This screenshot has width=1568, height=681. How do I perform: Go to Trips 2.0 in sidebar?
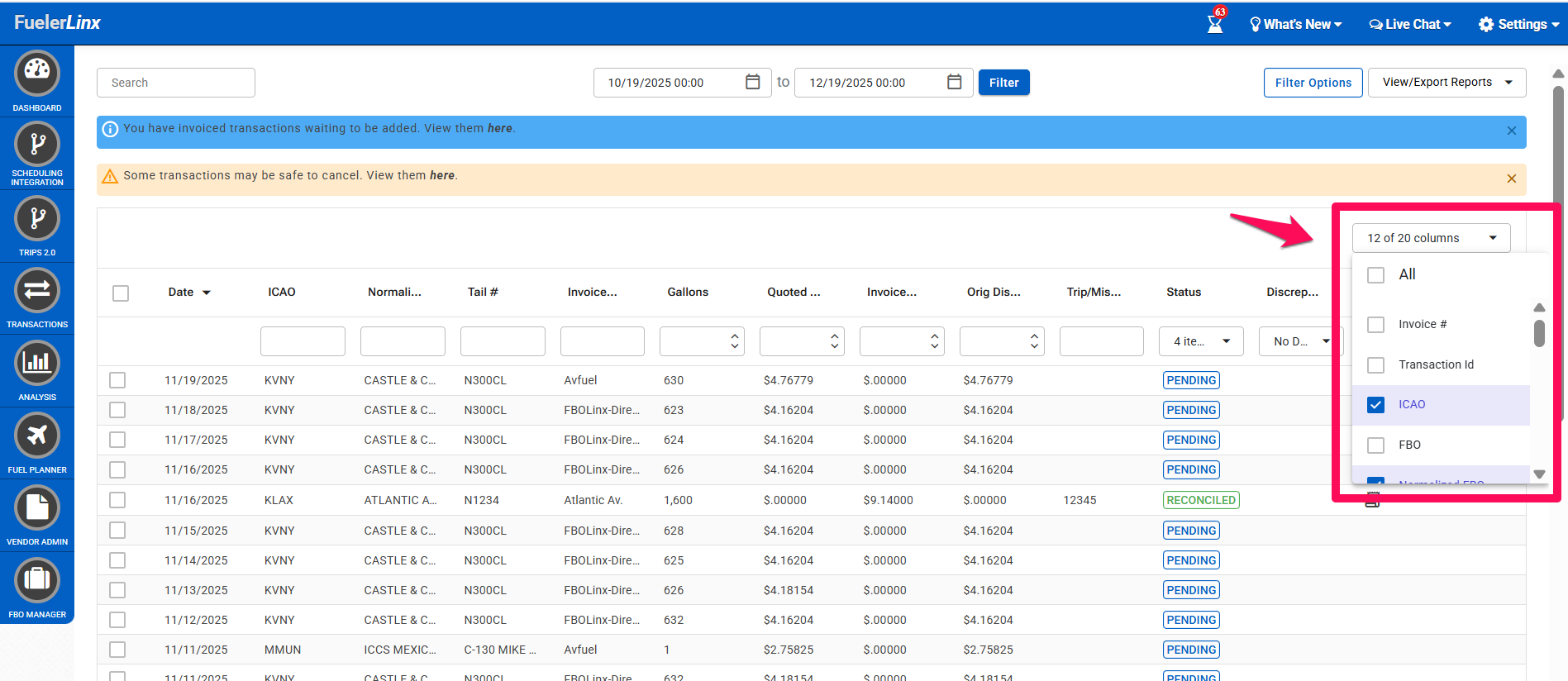click(37, 219)
